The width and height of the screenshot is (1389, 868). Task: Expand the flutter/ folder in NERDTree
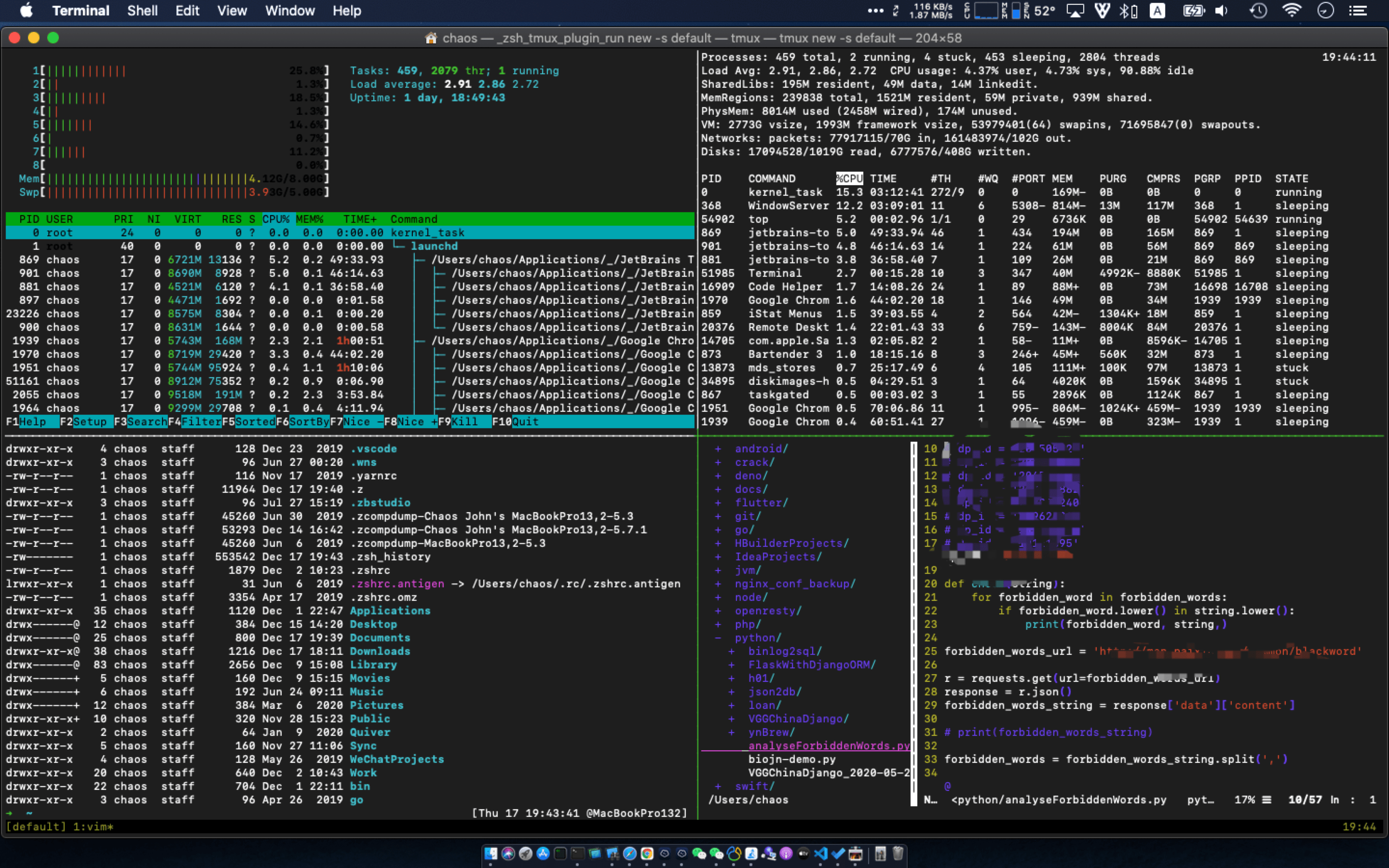tap(761, 502)
